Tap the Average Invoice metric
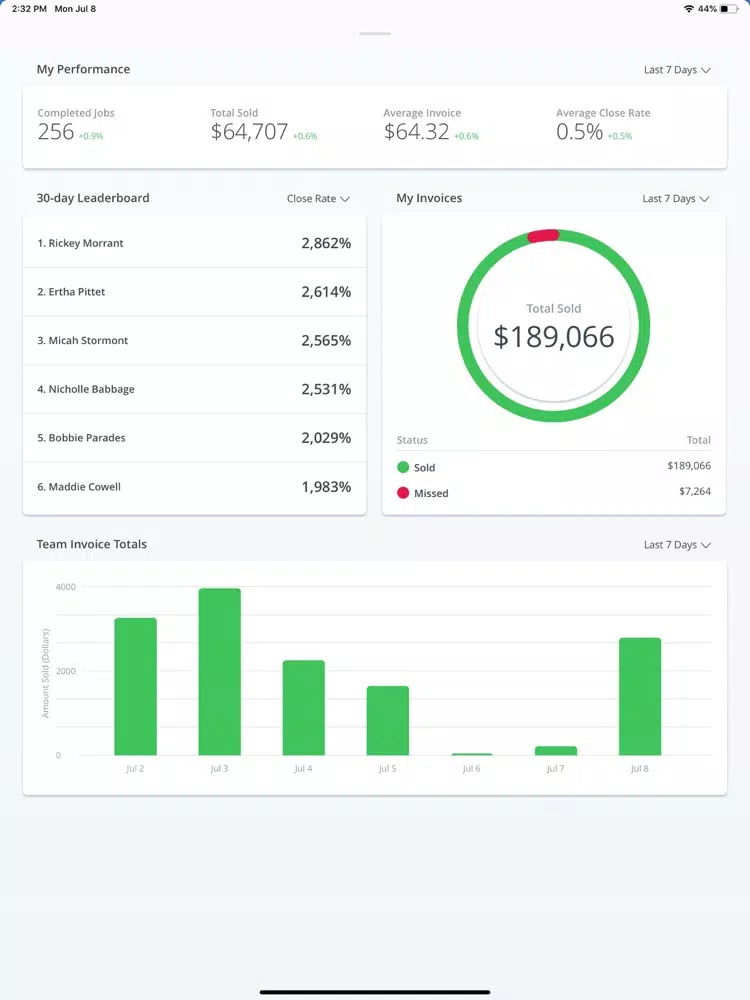 (x=431, y=125)
